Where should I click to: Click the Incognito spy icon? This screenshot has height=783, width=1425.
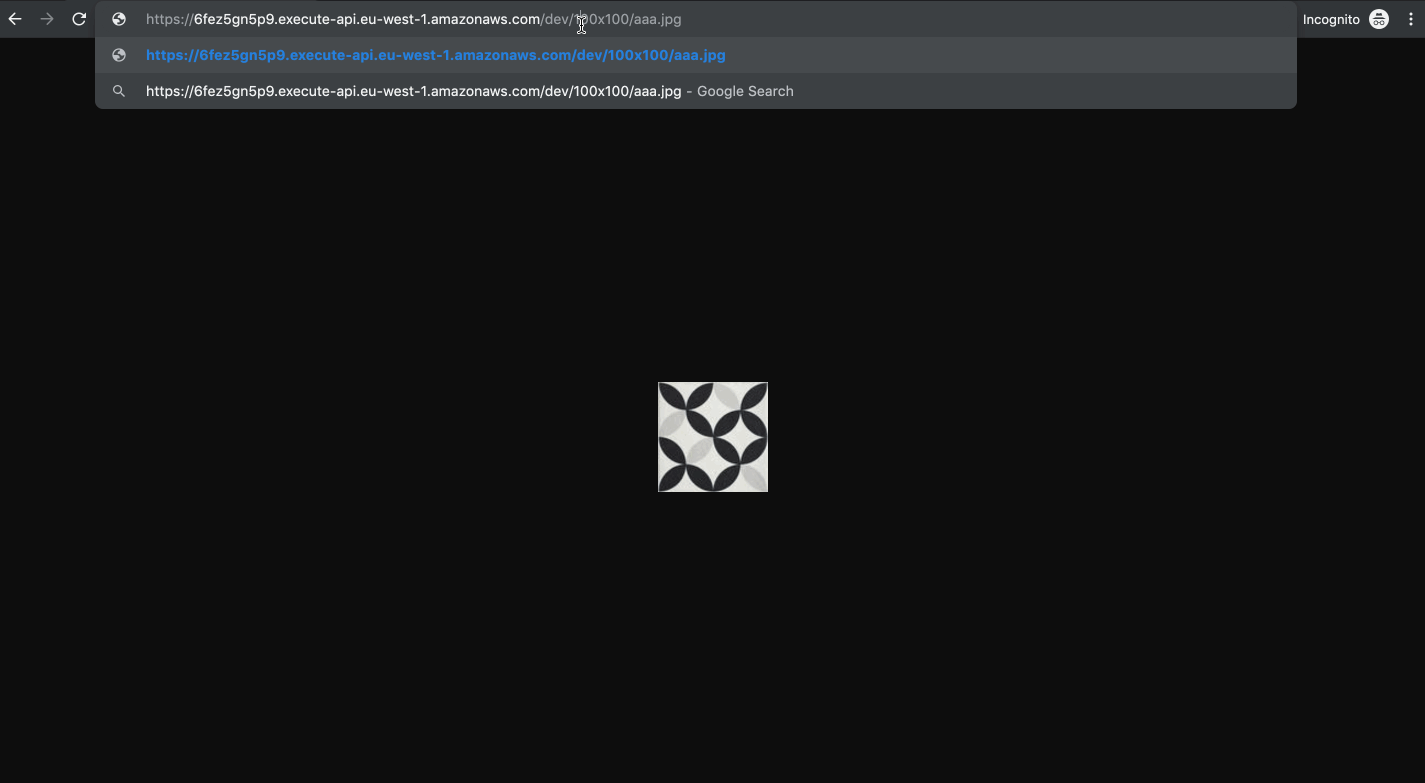click(1379, 19)
